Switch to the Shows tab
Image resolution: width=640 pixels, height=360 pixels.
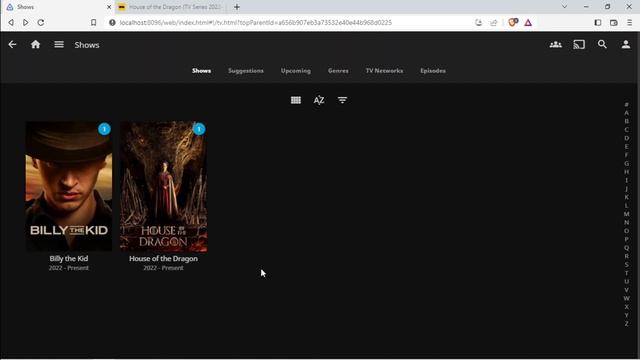point(202,71)
